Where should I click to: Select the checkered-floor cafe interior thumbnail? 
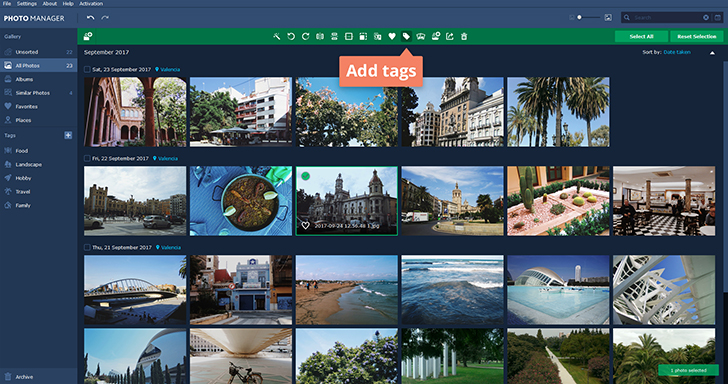click(664, 201)
